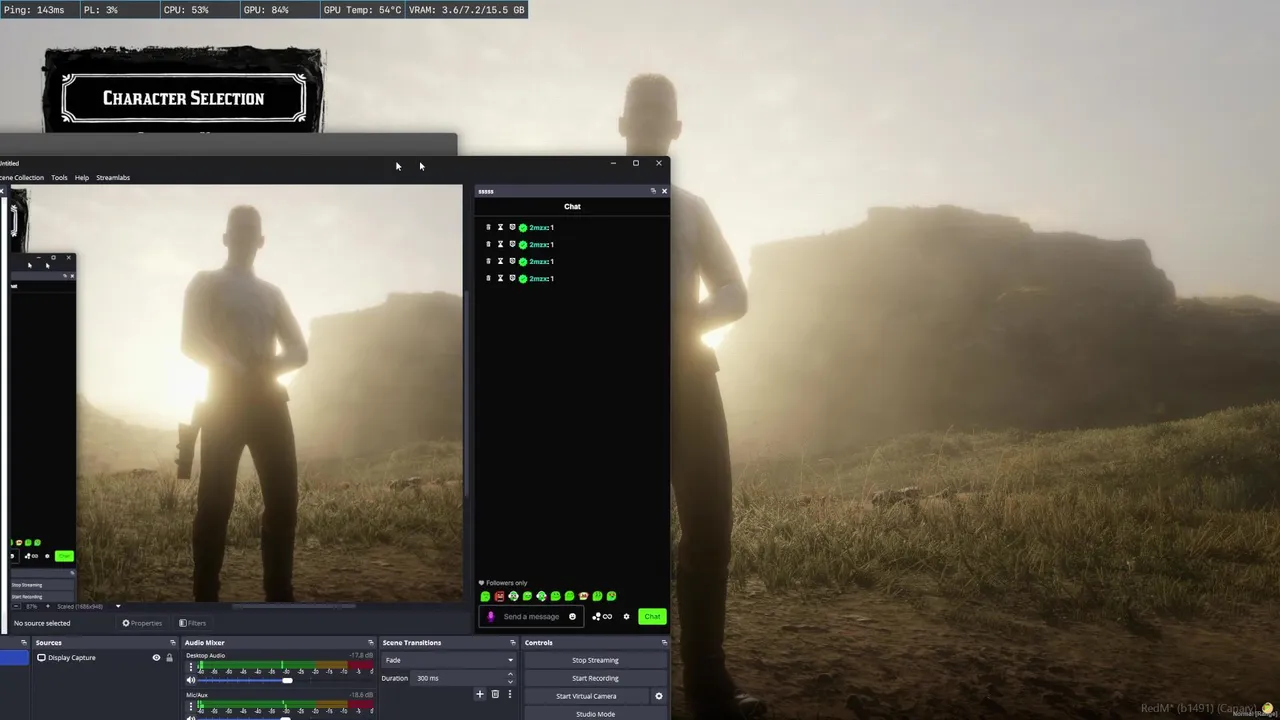1280x720 pixels.
Task: Click the preview vertical scrollbar
Action: click(x=467, y=392)
